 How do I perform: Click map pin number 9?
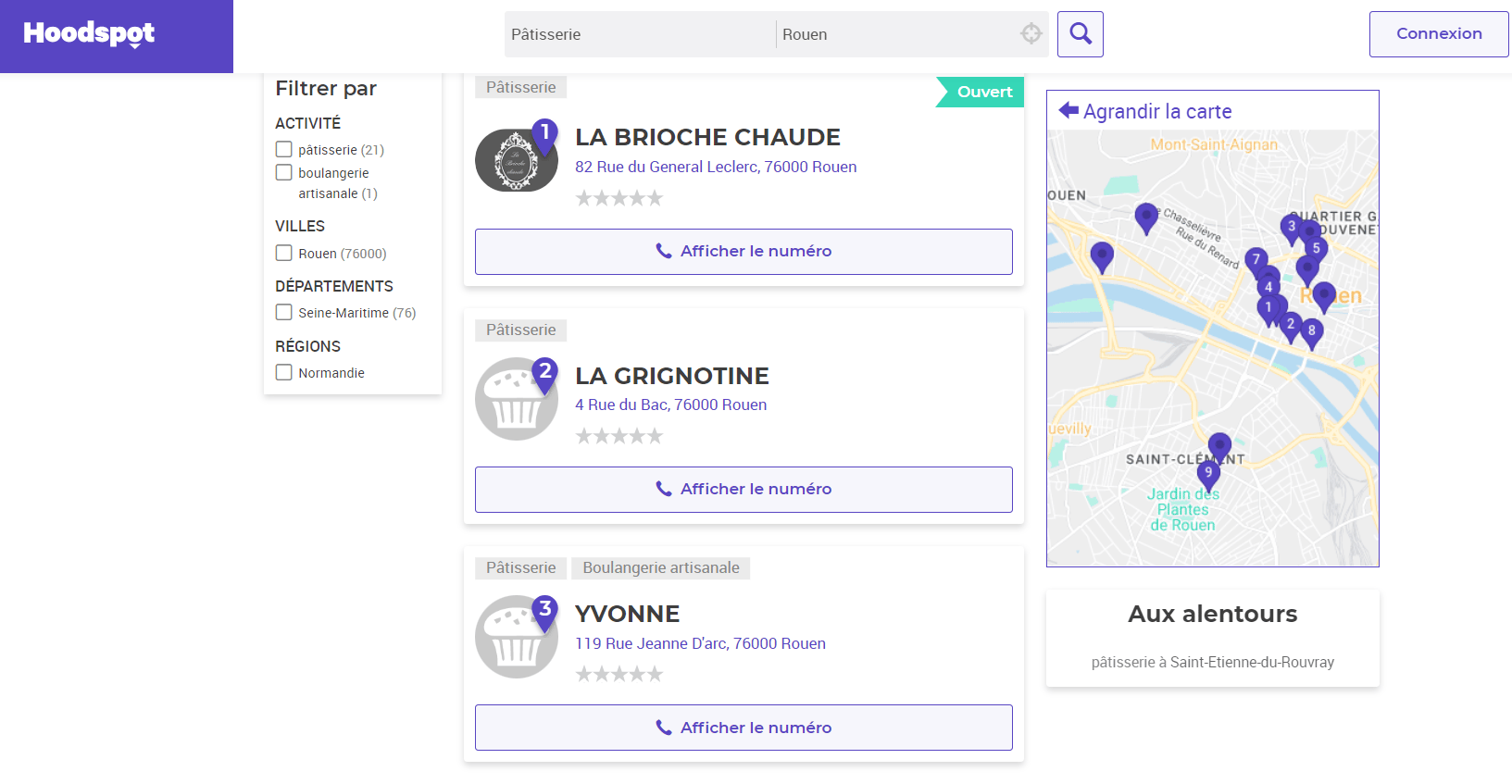click(x=1207, y=474)
